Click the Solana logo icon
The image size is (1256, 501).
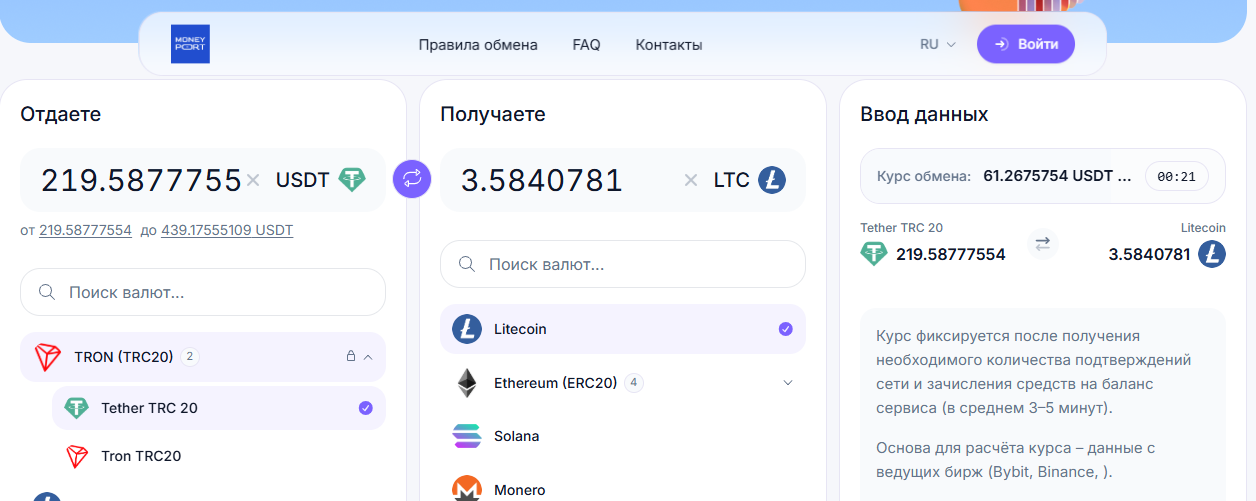click(467, 436)
